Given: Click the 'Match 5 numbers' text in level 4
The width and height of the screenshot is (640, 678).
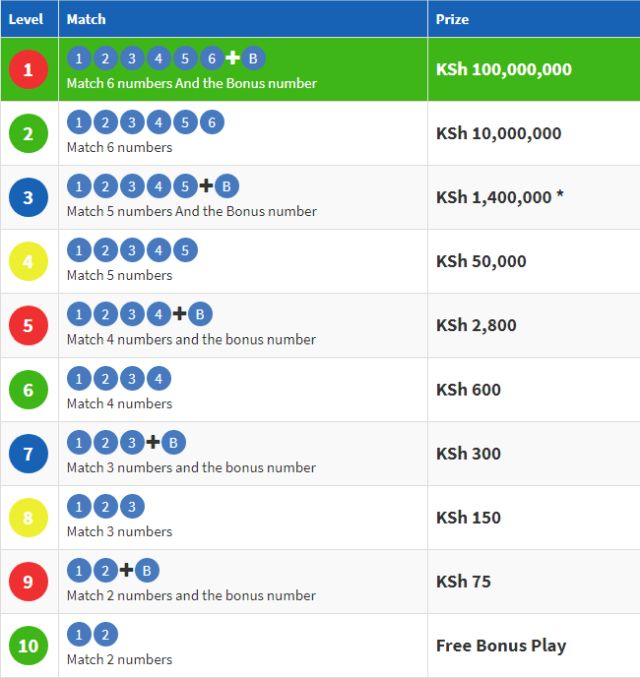Looking at the screenshot, I should (119, 275).
